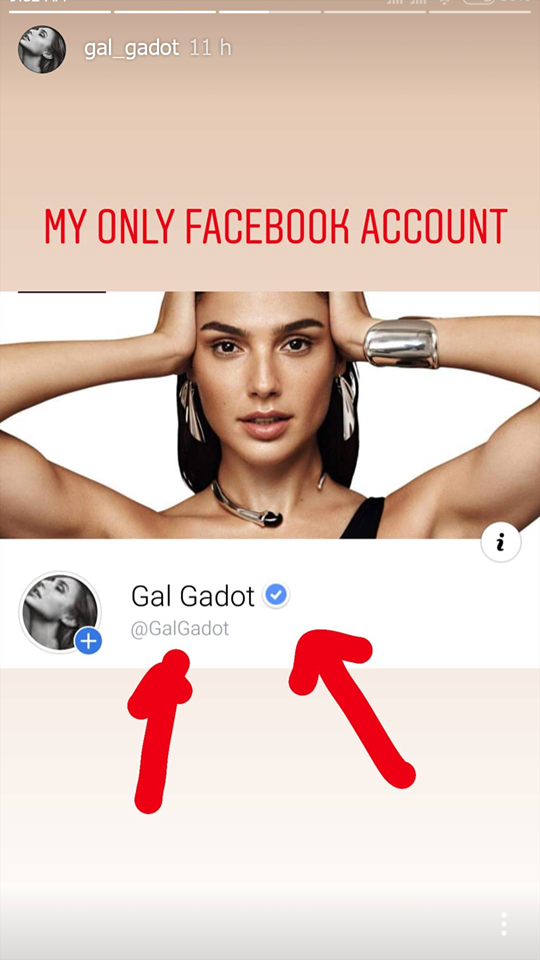Select the fourth story progress segment
Screen dimensions: 540x960
(375, 11)
